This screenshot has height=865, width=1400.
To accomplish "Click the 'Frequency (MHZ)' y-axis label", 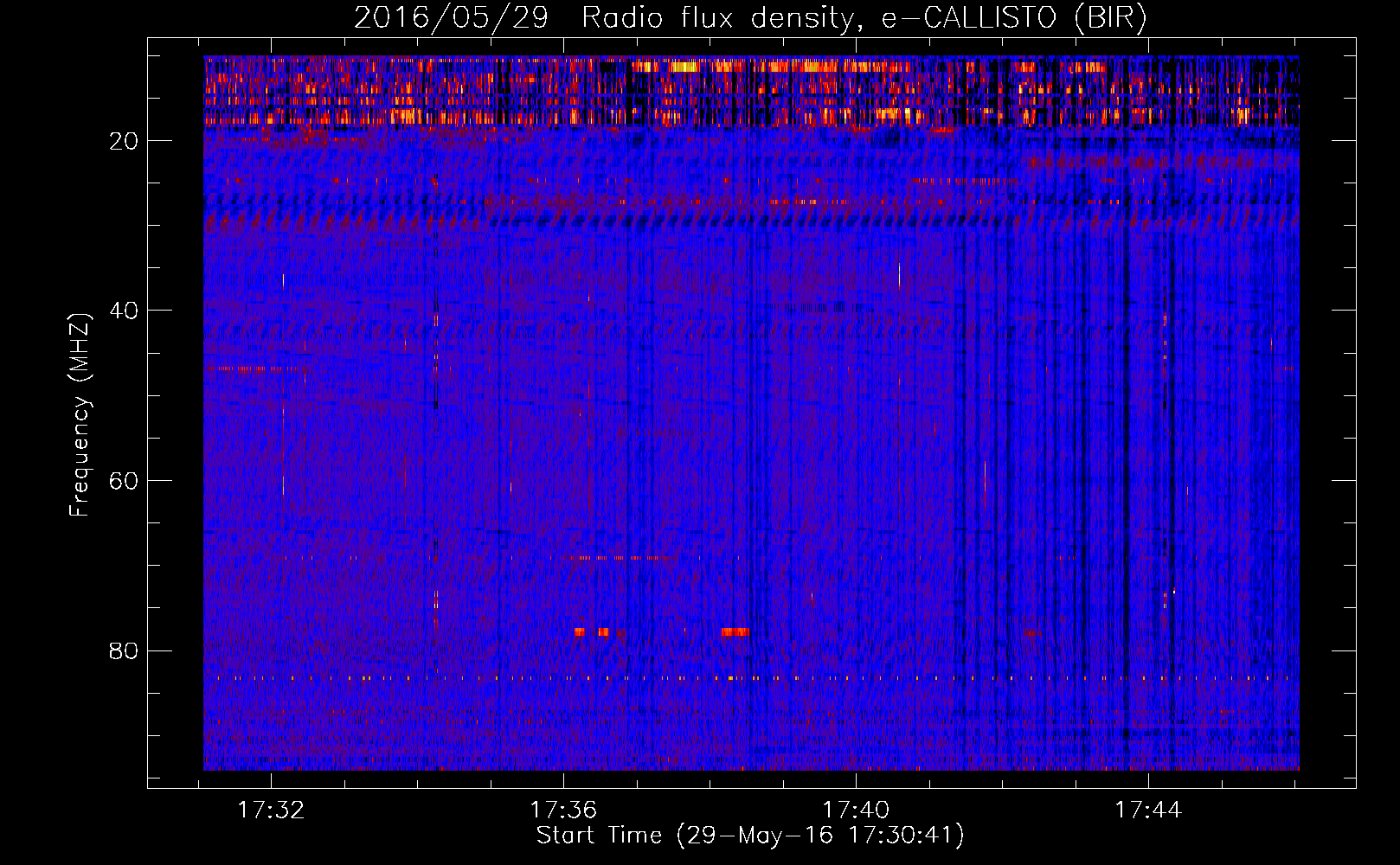I will pyautogui.click(x=80, y=415).
